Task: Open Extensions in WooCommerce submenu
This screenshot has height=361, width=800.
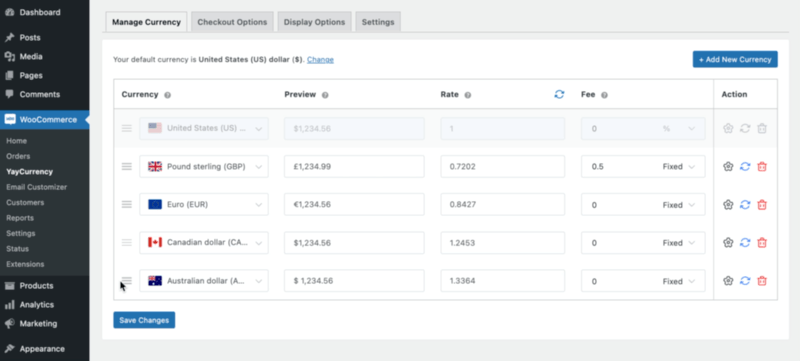Action: [x=25, y=264]
